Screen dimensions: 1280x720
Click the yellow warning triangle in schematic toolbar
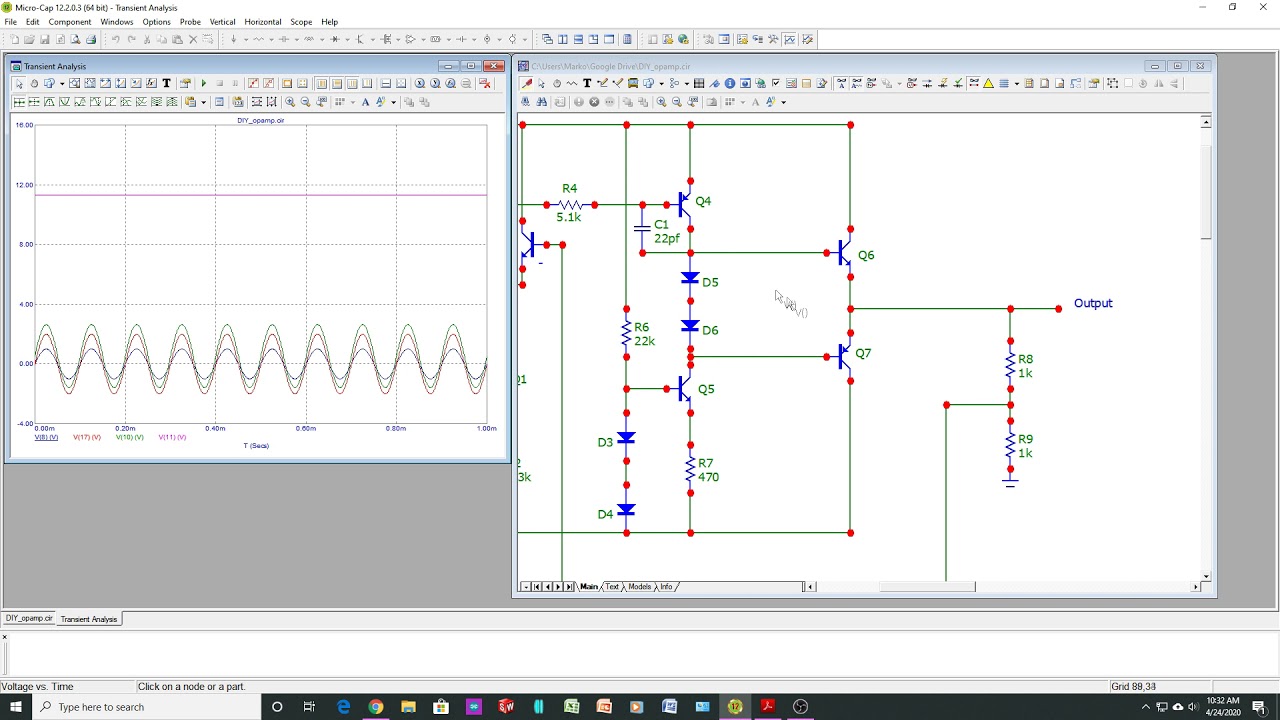[x=988, y=83]
